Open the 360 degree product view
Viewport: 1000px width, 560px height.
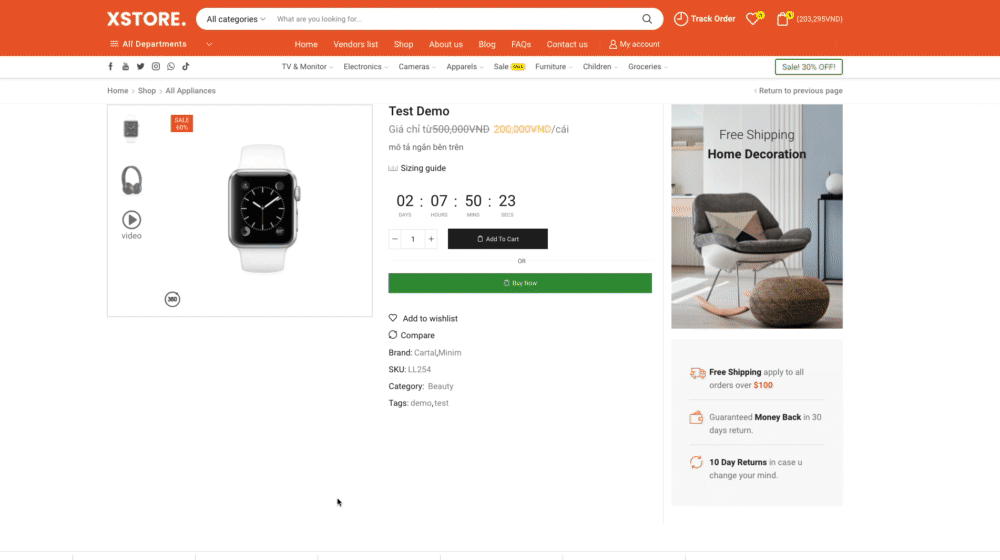click(x=172, y=299)
